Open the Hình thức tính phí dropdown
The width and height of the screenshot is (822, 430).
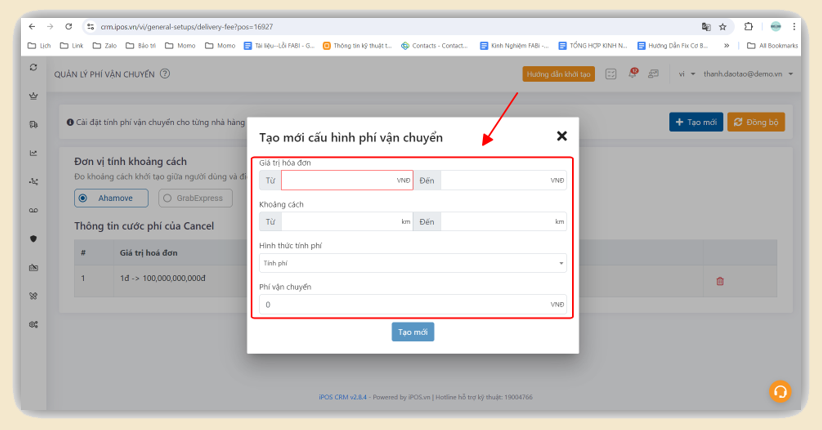point(412,263)
